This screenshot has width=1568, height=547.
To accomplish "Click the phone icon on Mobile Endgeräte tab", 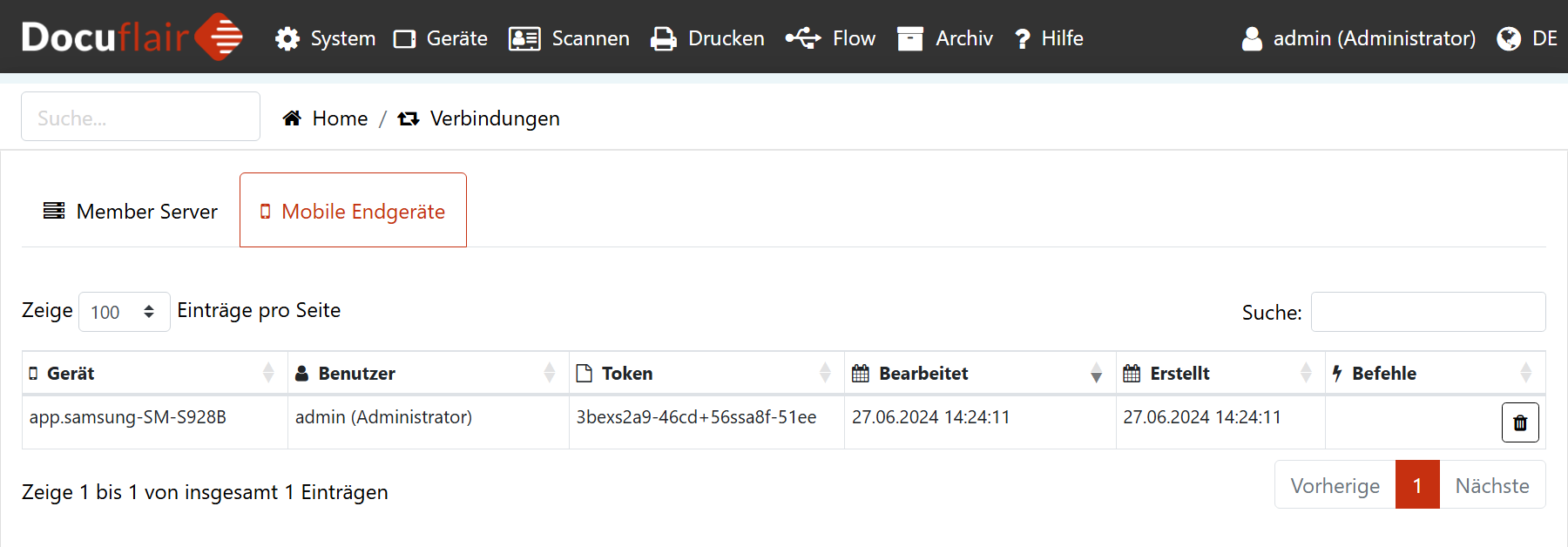I will (x=266, y=211).
